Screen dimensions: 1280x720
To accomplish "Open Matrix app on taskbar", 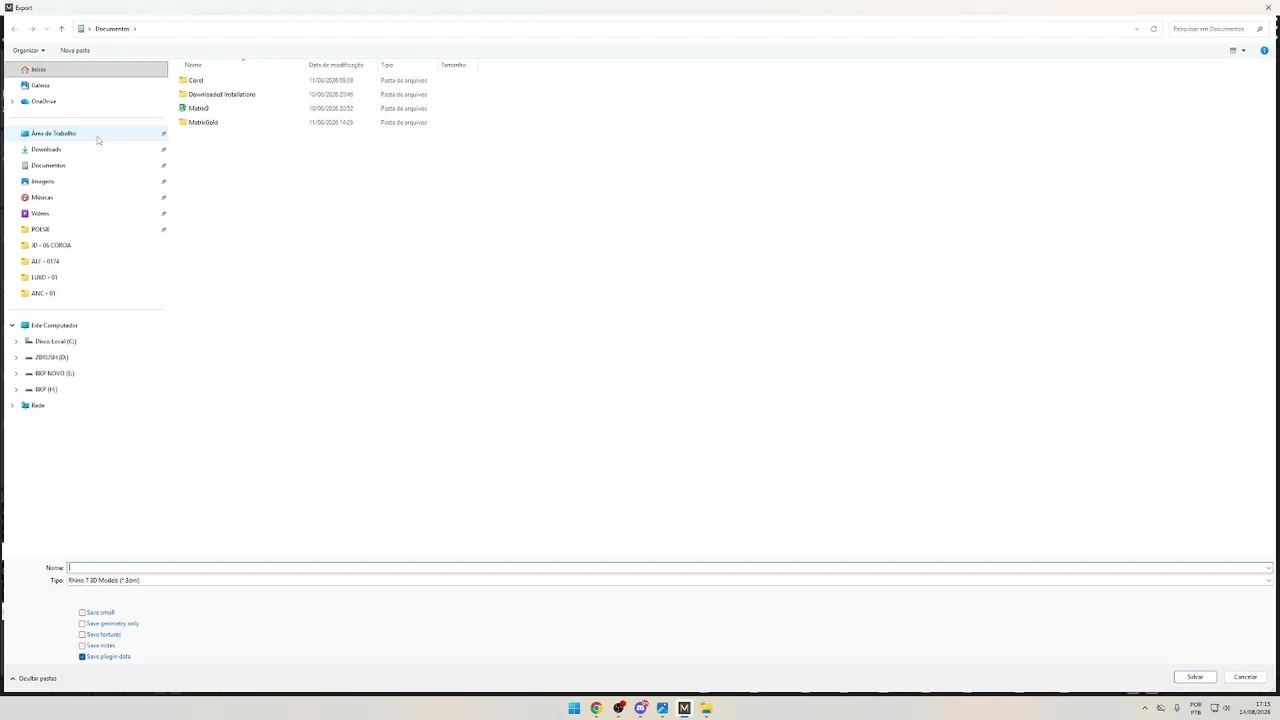I will point(684,708).
